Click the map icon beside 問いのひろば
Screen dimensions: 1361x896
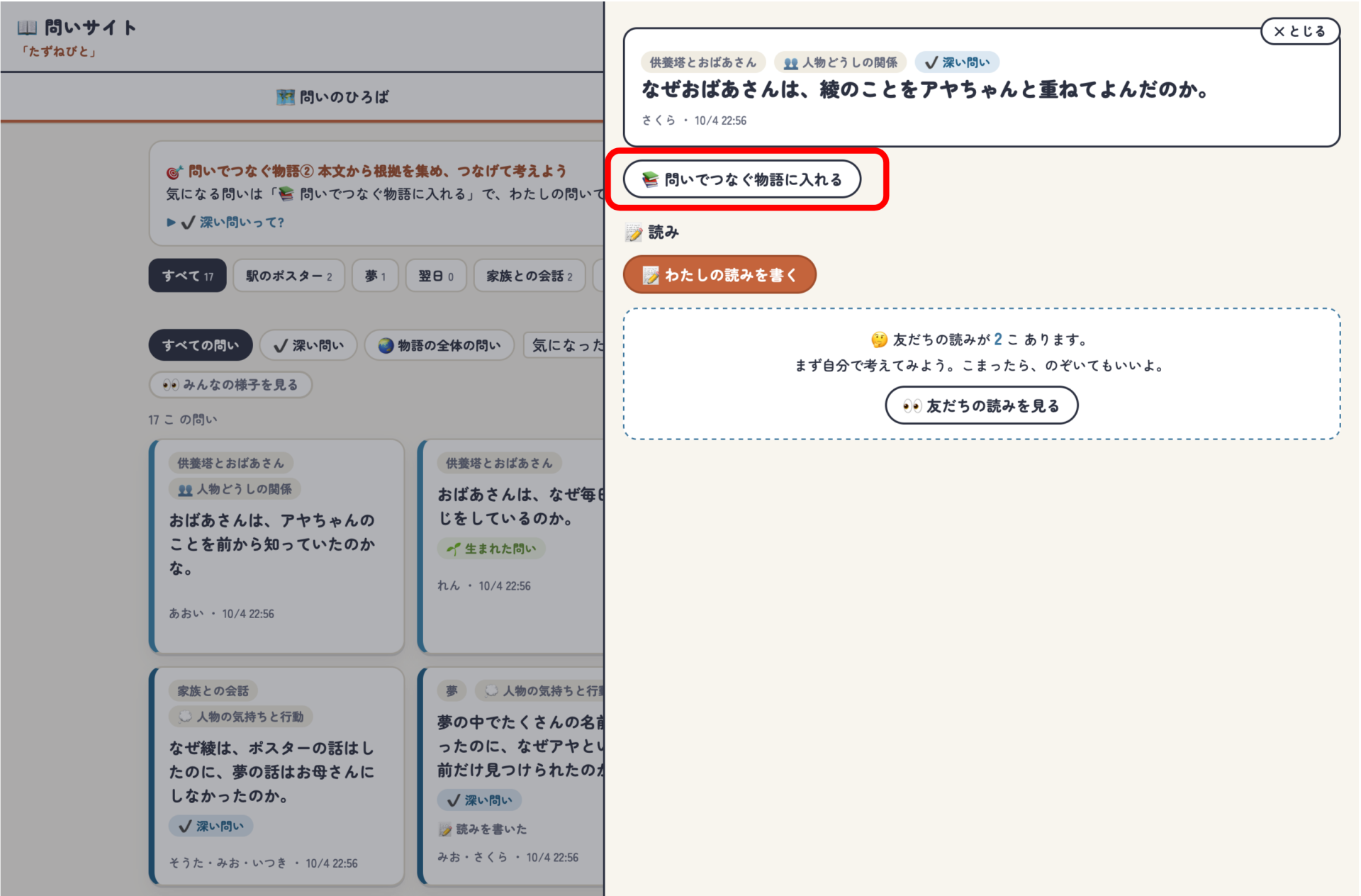(x=285, y=97)
